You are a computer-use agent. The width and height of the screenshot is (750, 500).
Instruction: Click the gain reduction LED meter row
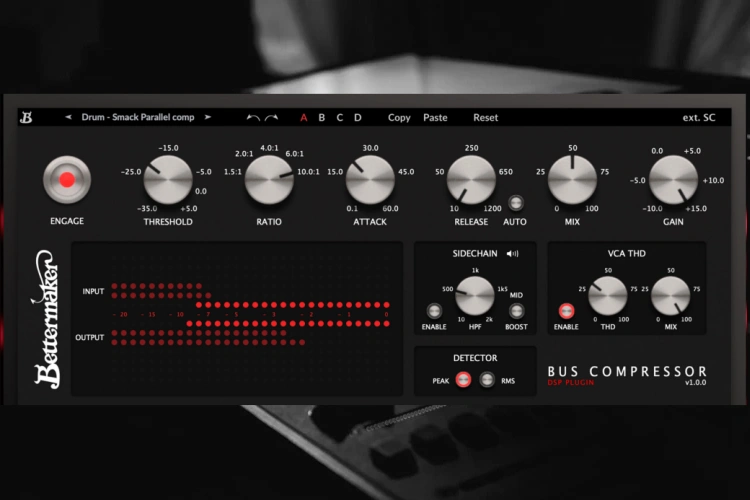(288, 314)
